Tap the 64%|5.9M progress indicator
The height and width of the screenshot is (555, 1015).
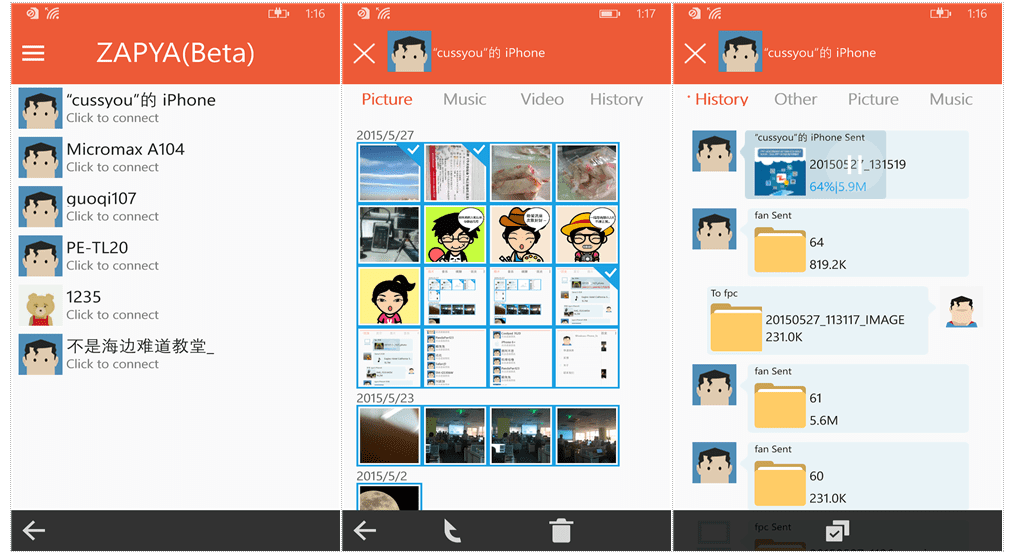pyautogui.click(x=838, y=187)
